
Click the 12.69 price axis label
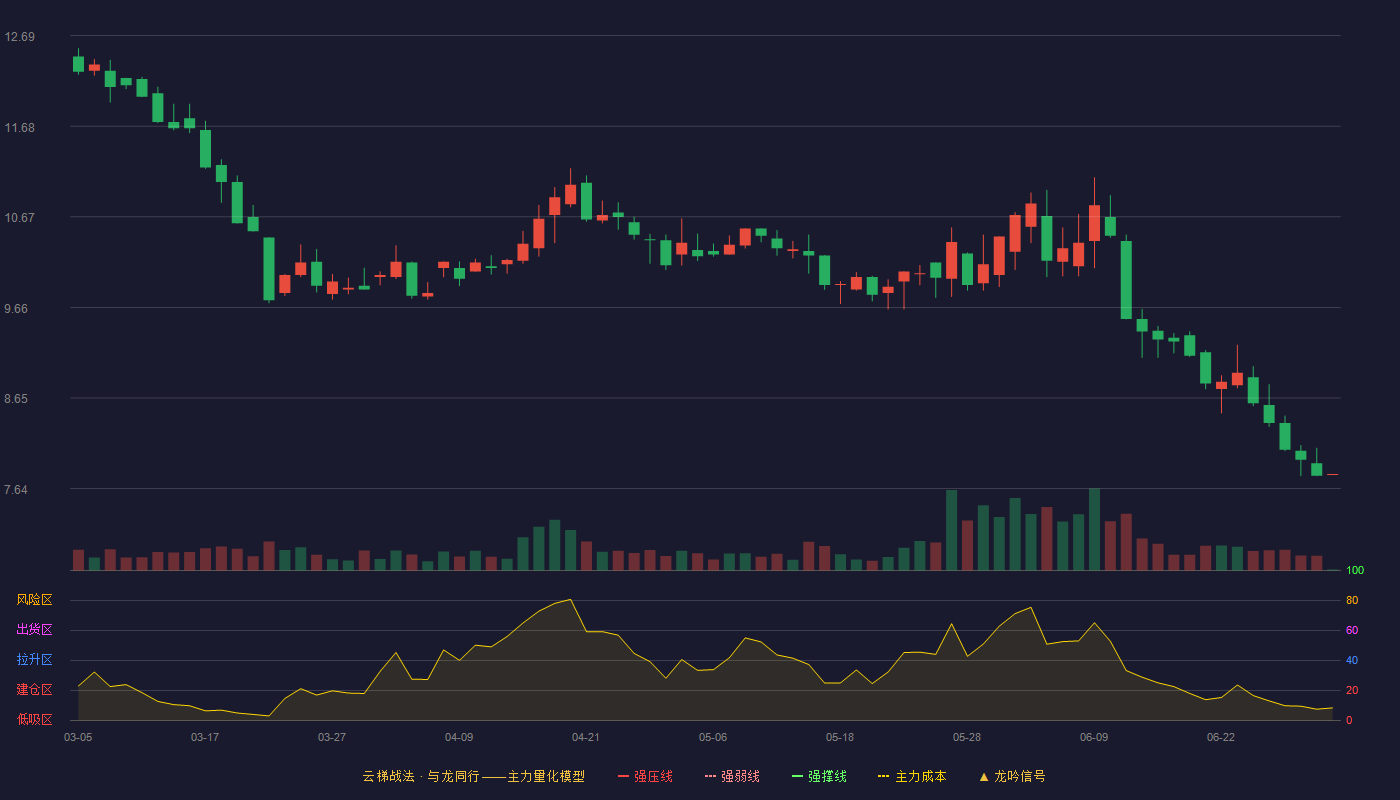point(20,37)
